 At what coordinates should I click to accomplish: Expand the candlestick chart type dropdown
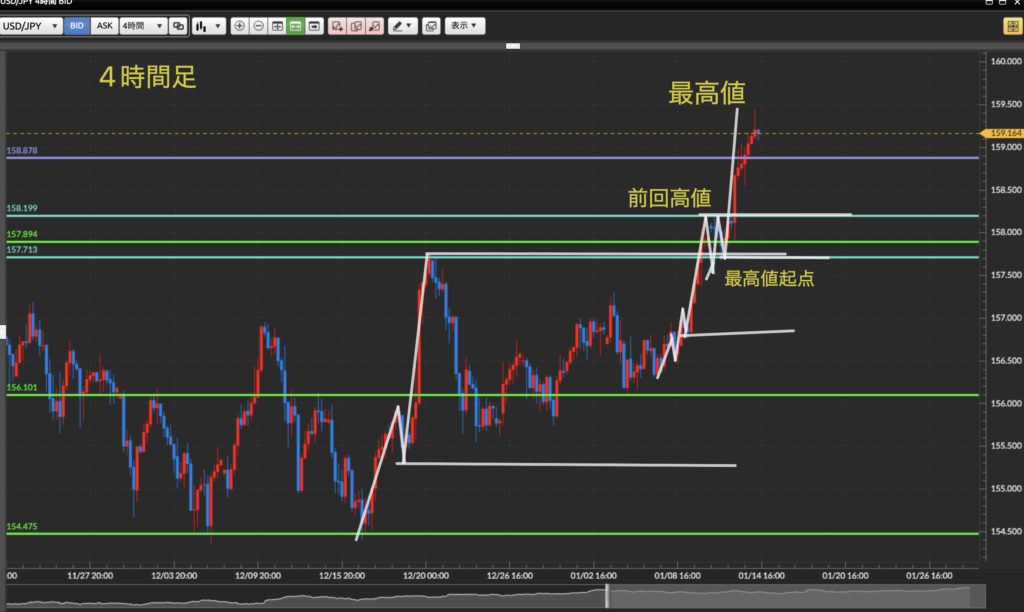[x=208, y=26]
